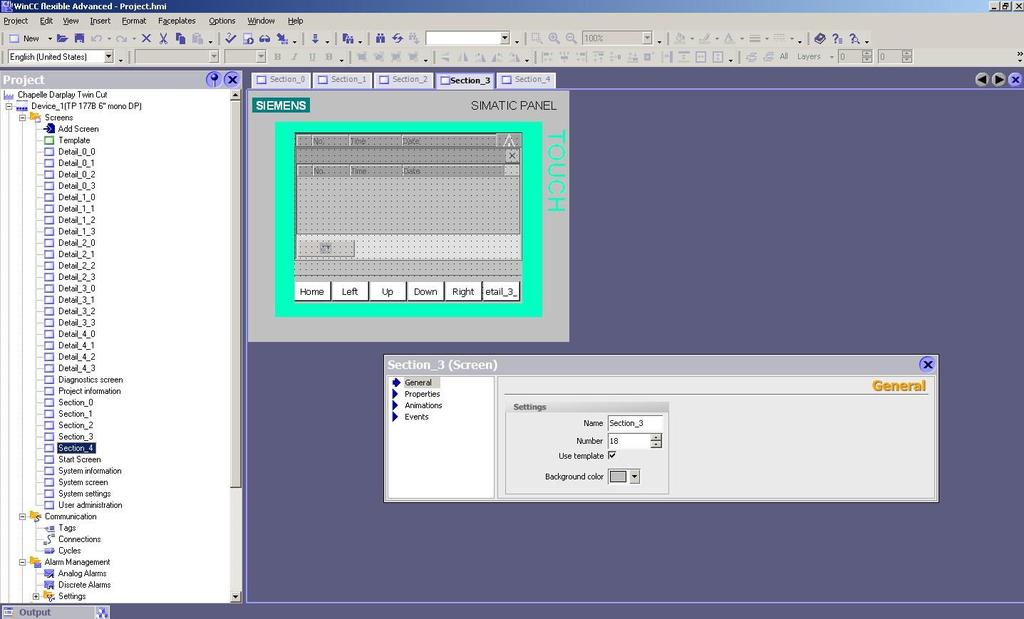Click the Up button on the panel screen

point(387,291)
